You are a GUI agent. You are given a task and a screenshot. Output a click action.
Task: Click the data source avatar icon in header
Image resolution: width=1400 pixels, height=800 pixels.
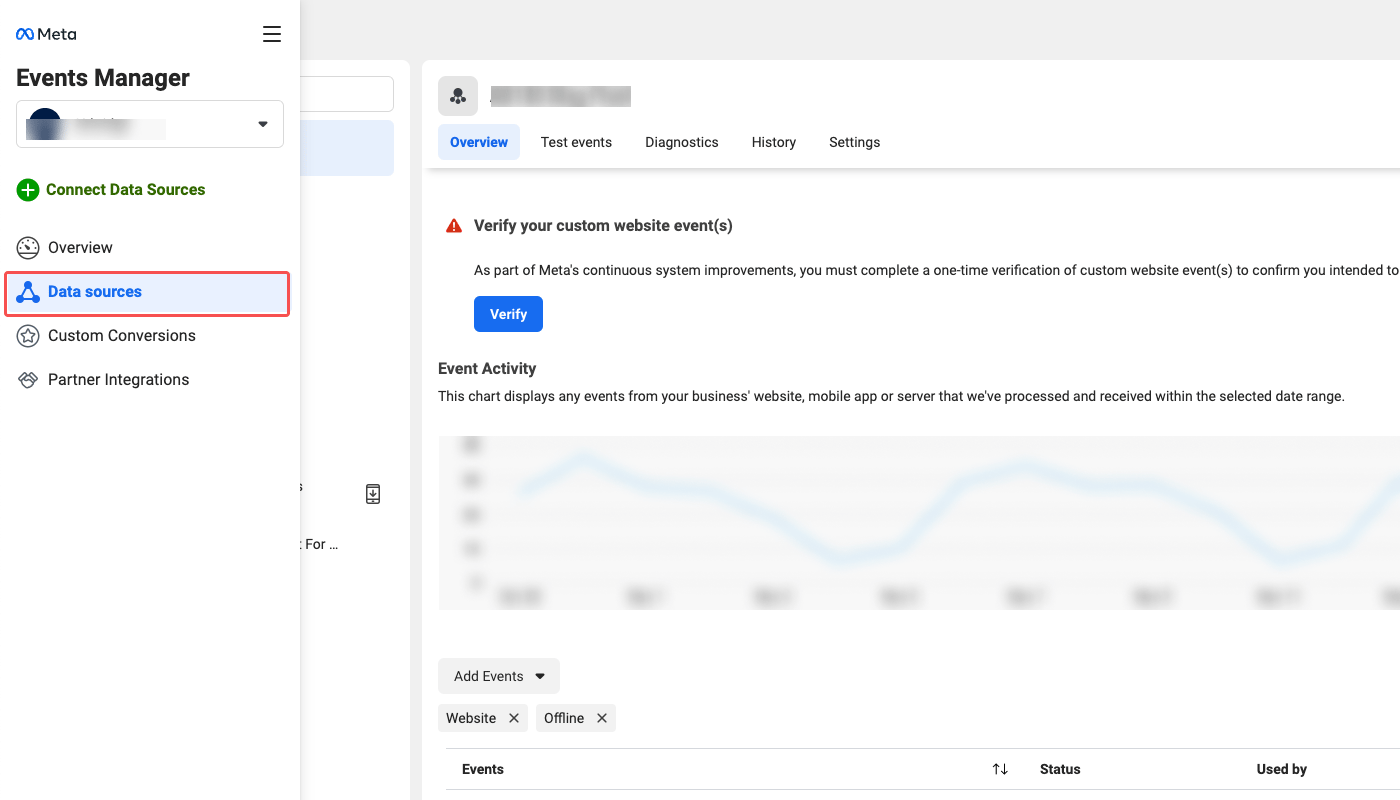point(458,96)
